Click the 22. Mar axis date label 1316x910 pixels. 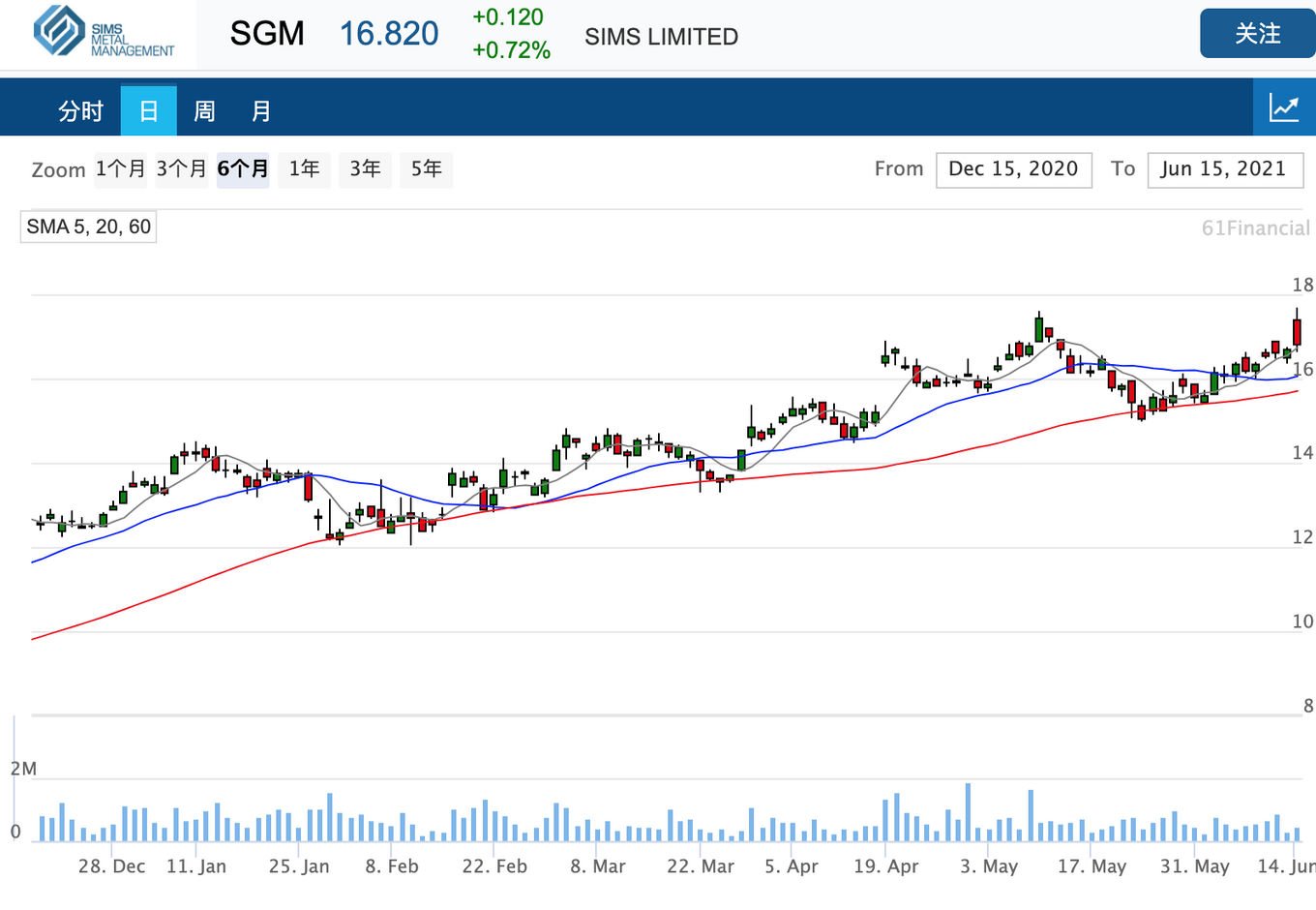coord(701,866)
